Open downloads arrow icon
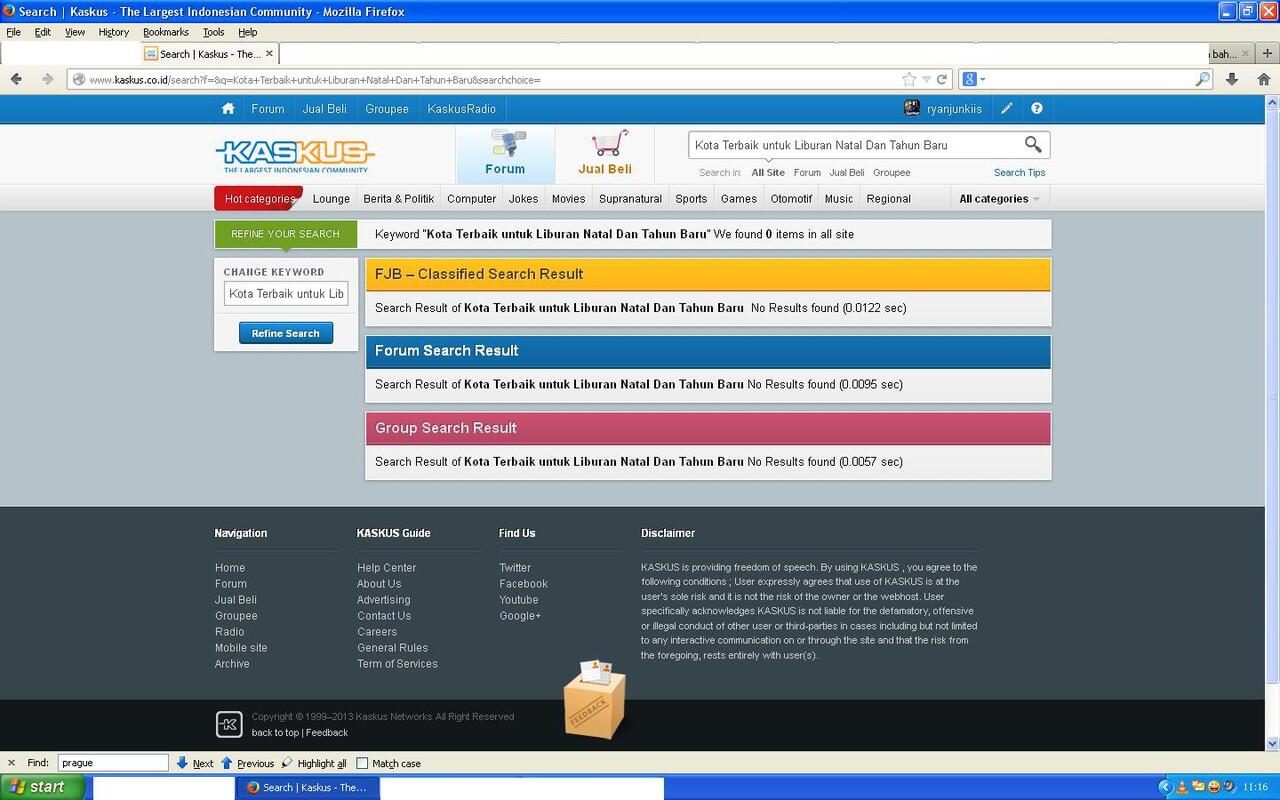1280x800 pixels. [x=1232, y=79]
